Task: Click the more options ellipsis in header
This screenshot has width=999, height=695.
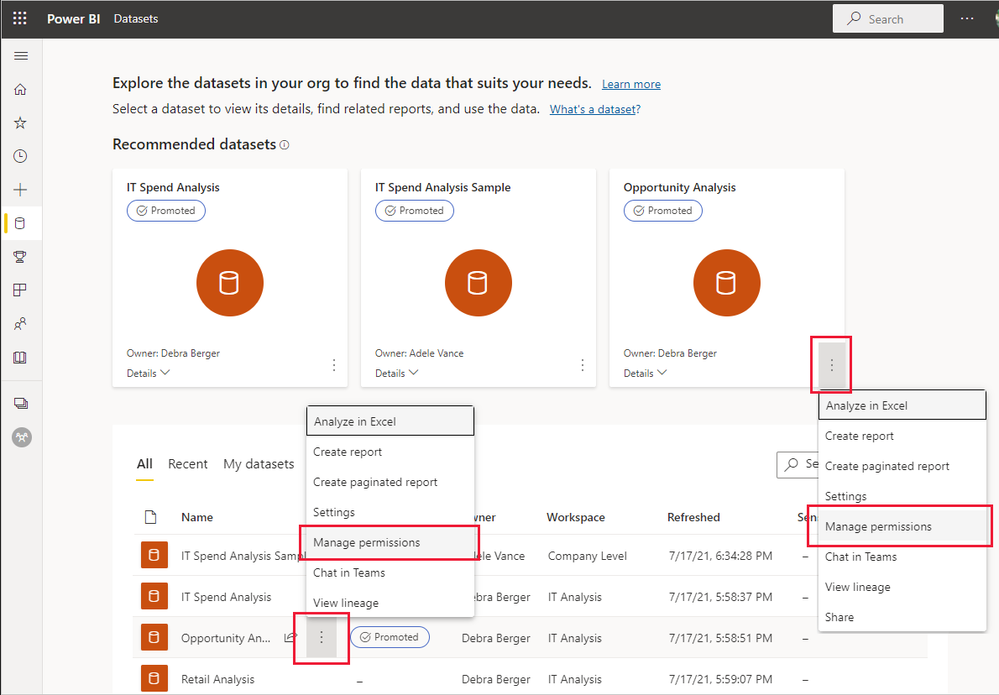Action: coord(967,18)
